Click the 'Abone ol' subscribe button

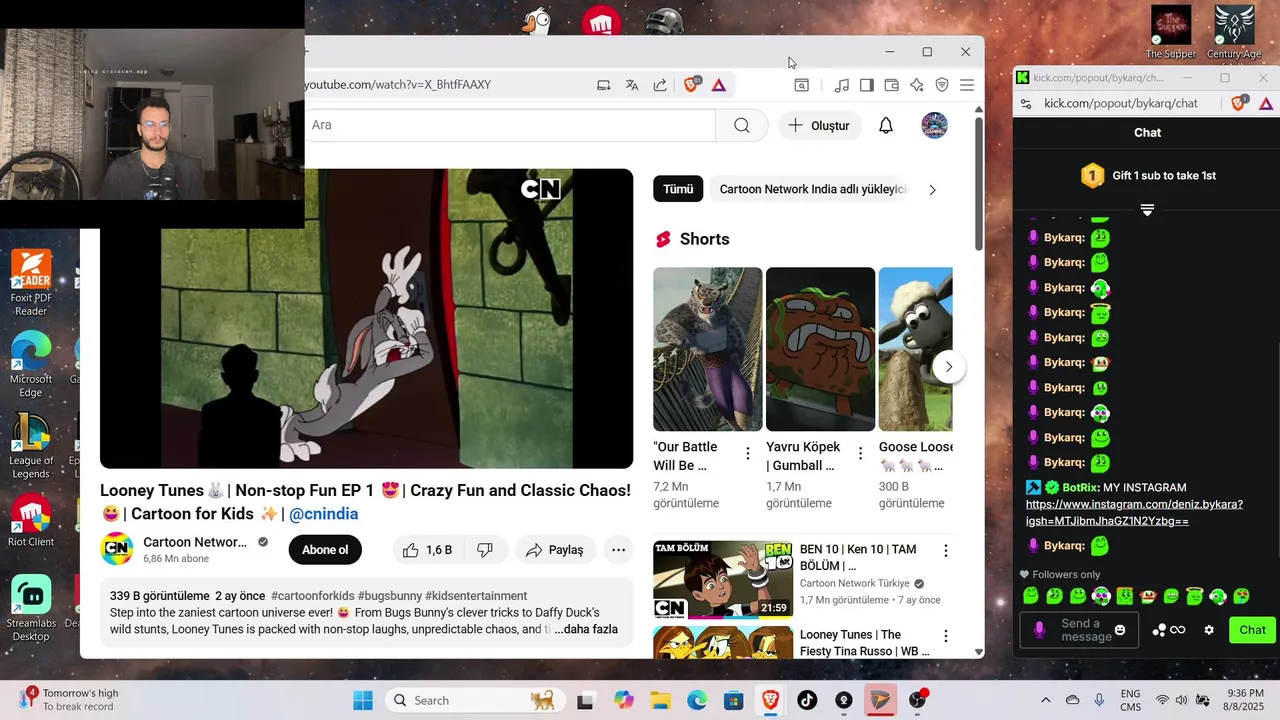(325, 550)
